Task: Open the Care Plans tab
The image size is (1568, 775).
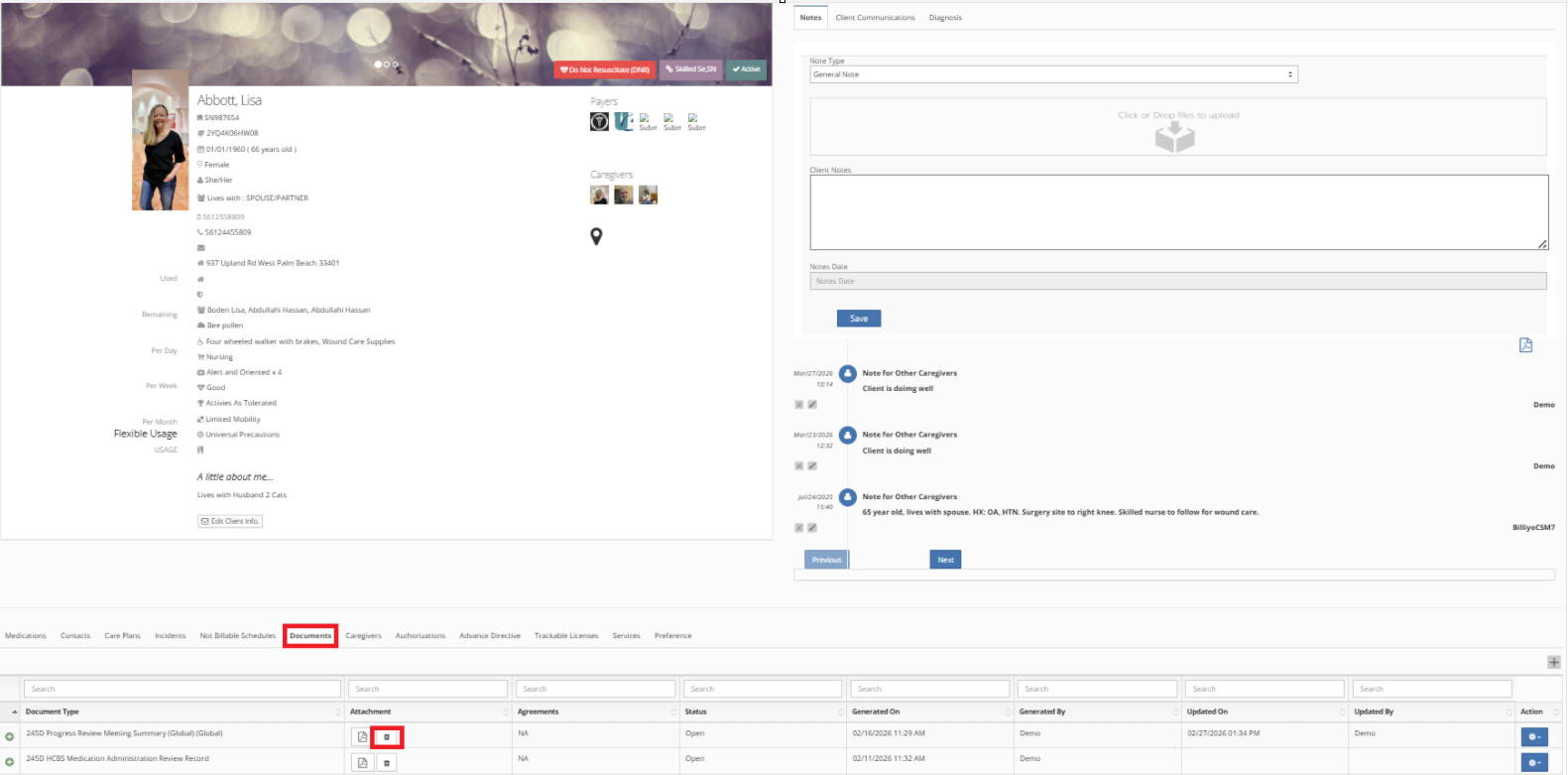Action: pos(122,636)
